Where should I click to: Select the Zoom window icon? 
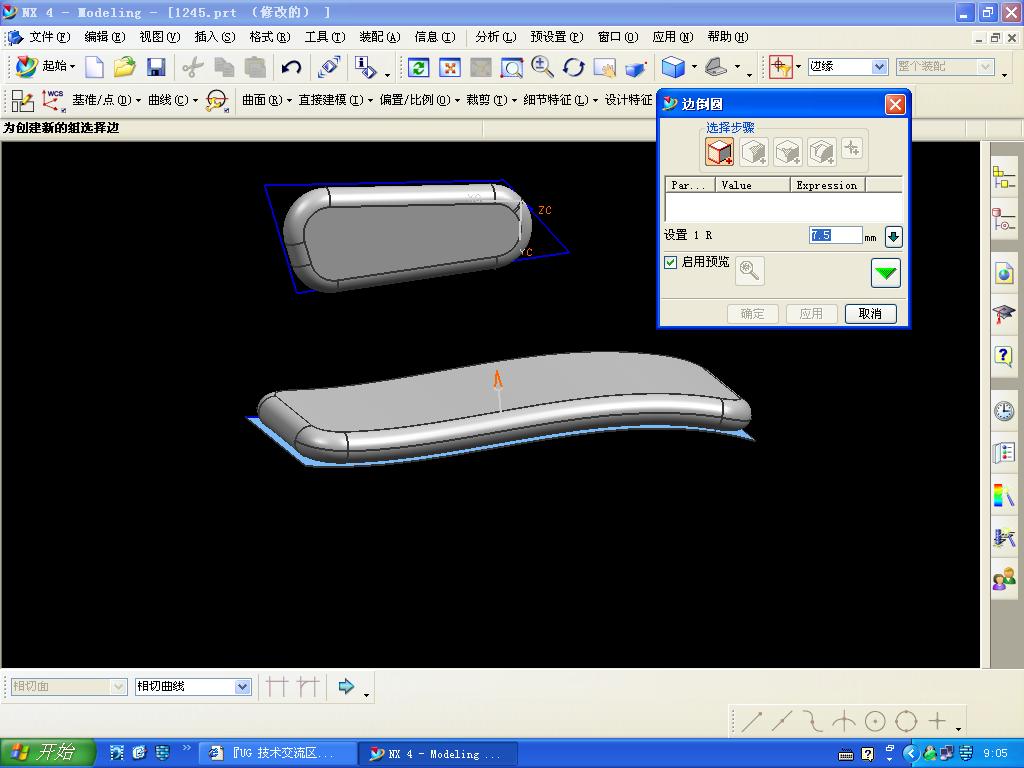pyautogui.click(x=511, y=67)
